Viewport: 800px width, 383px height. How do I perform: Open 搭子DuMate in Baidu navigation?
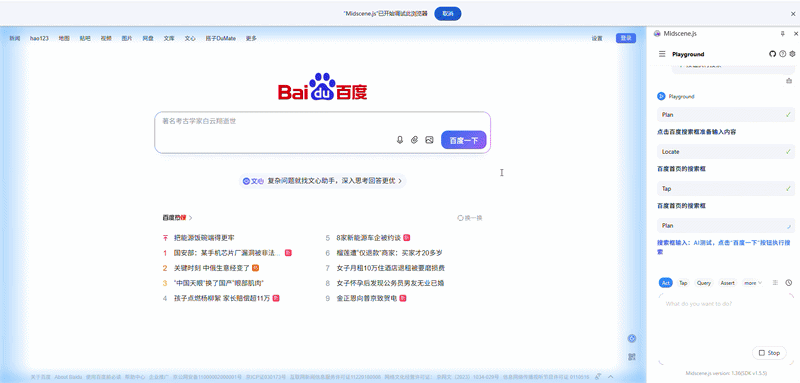tap(220, 38)
